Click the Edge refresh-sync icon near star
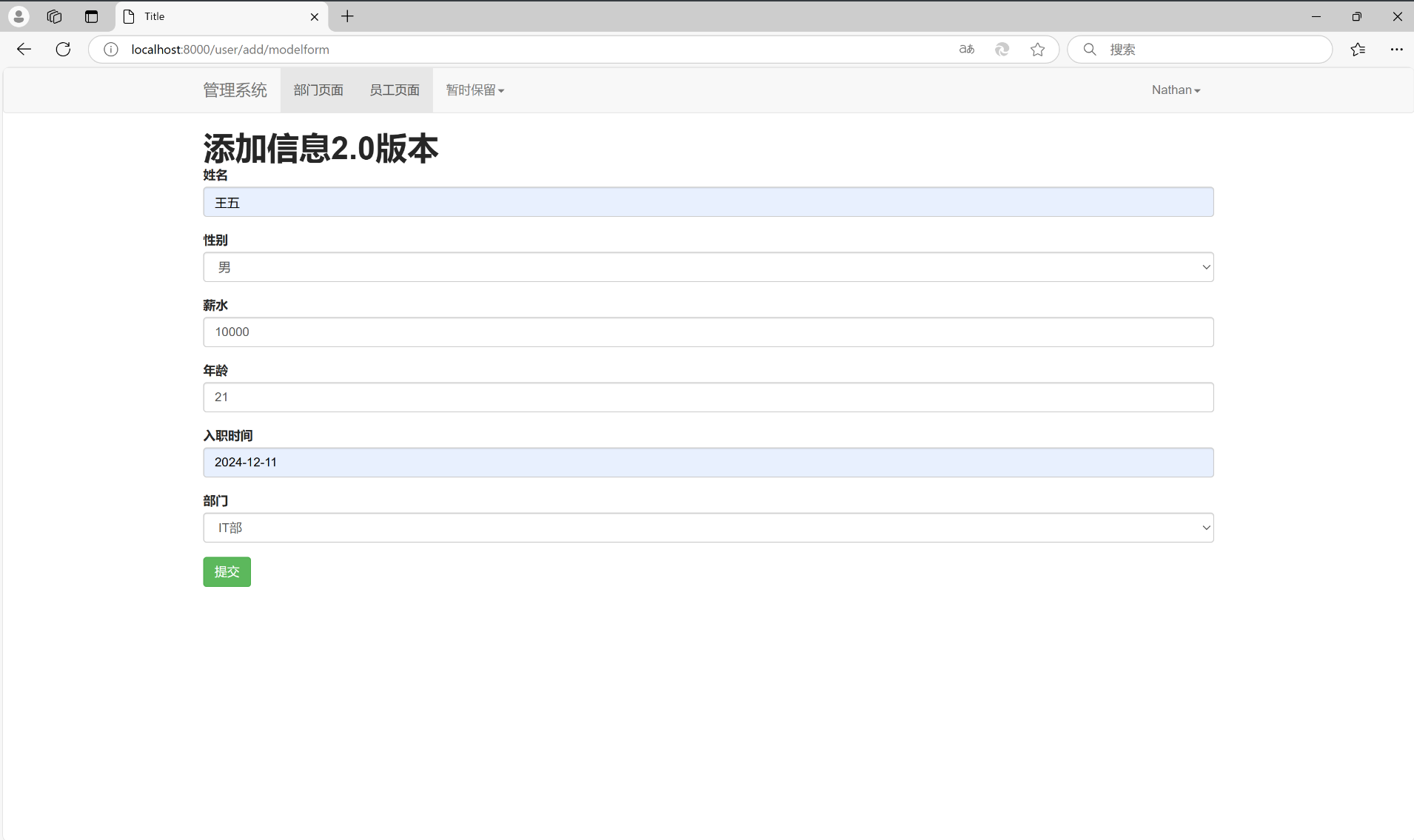The width and height of the screenshot is (1414, 840). 1002,50
